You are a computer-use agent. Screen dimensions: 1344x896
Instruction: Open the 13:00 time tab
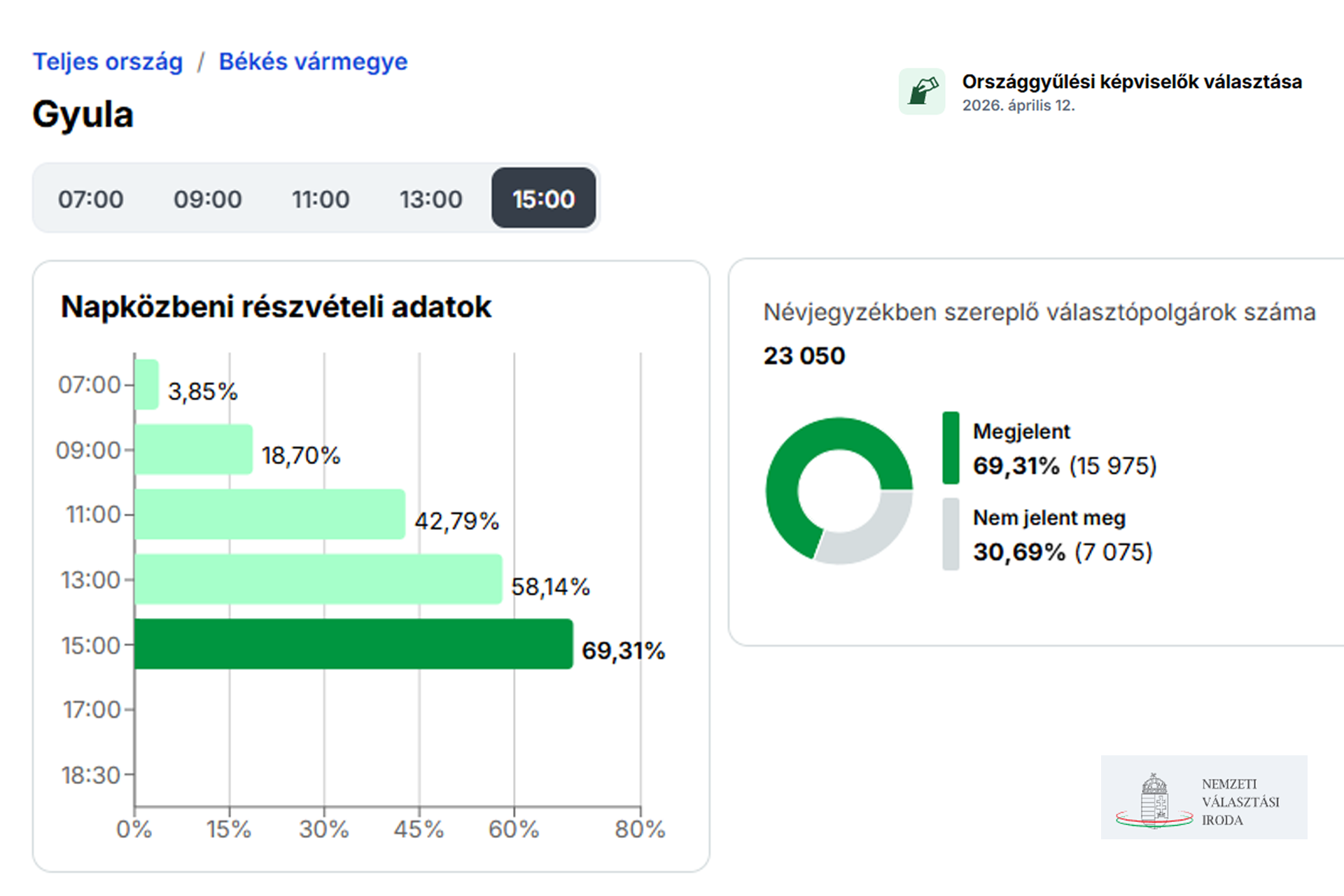click(x=430, y=199)
